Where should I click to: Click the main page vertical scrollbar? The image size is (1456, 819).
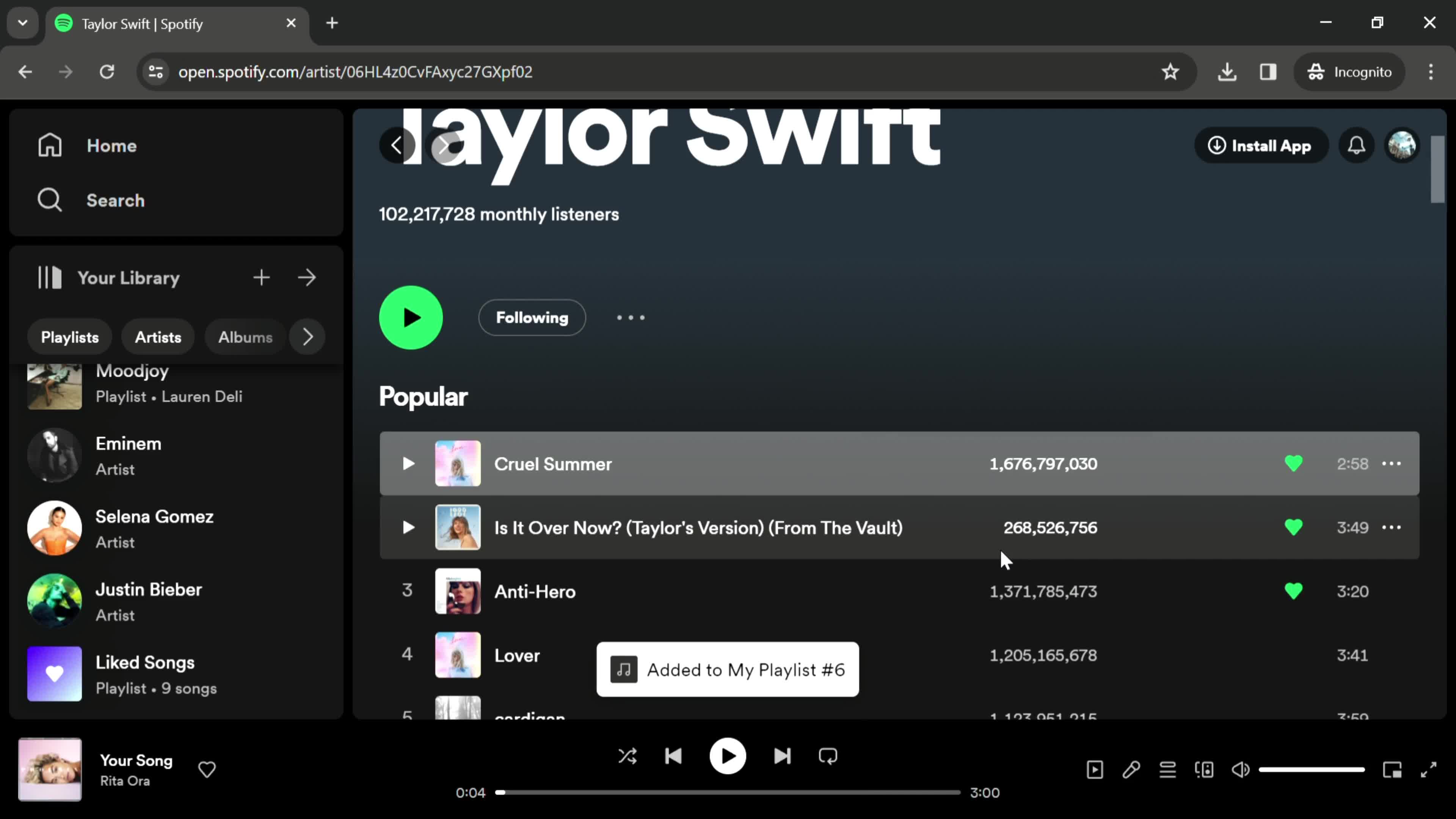1437,169
